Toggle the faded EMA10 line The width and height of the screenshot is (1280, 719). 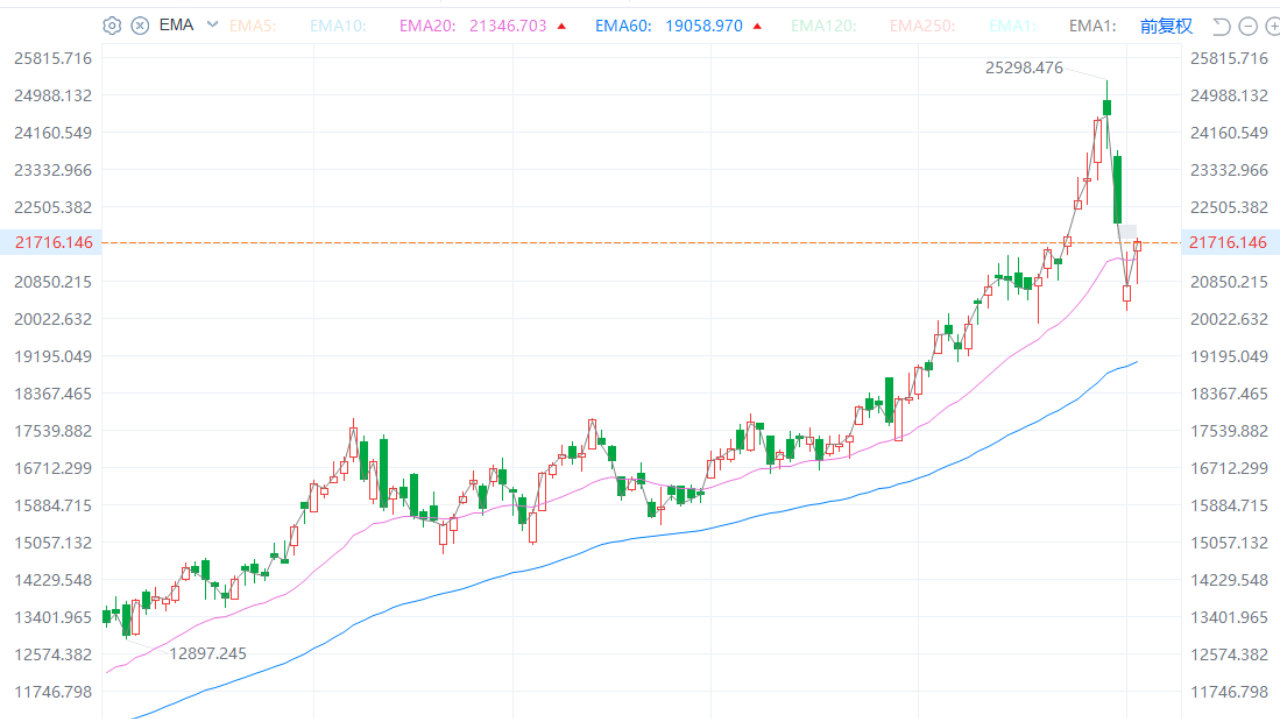click(336, 26)
